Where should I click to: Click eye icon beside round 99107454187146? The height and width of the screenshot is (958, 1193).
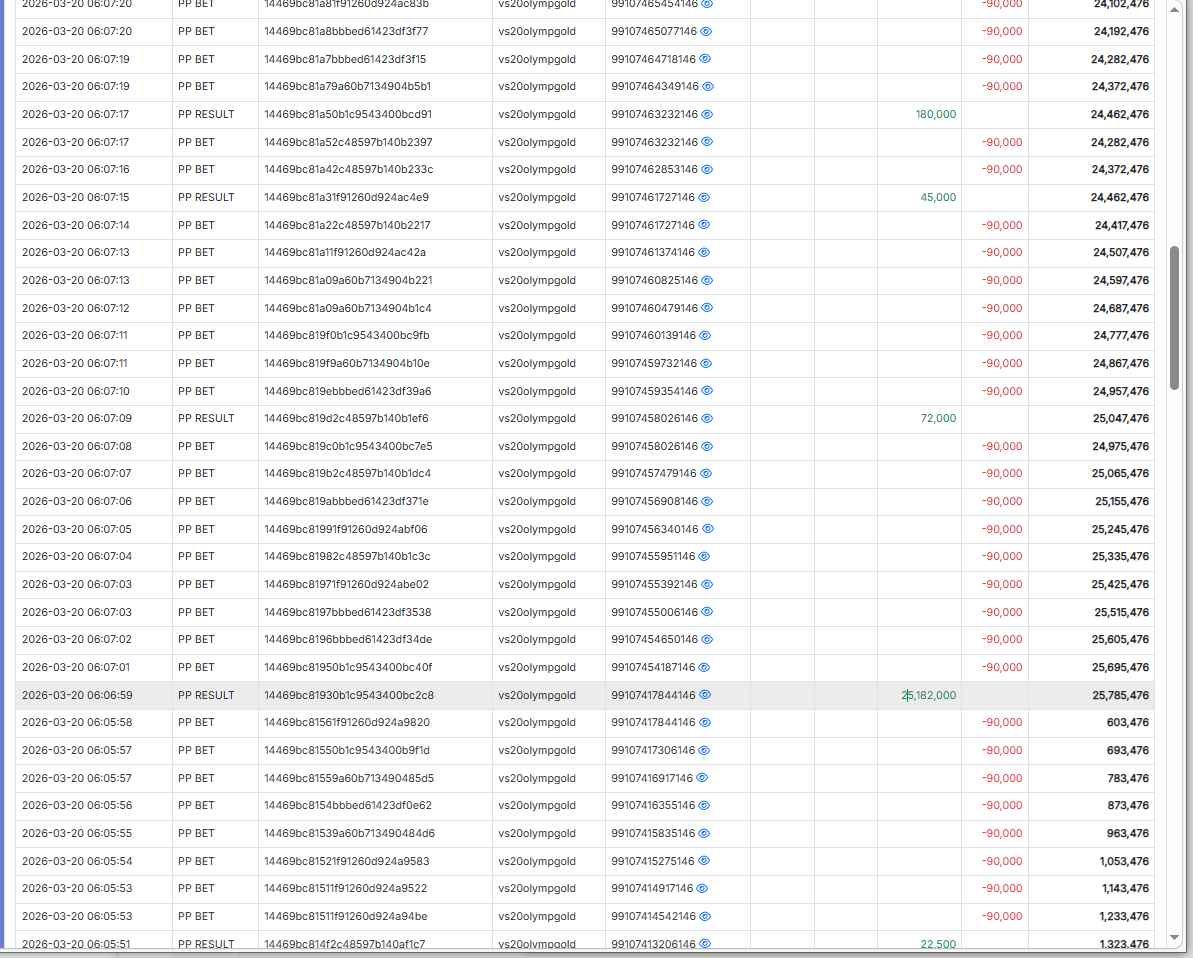point(704,667)
